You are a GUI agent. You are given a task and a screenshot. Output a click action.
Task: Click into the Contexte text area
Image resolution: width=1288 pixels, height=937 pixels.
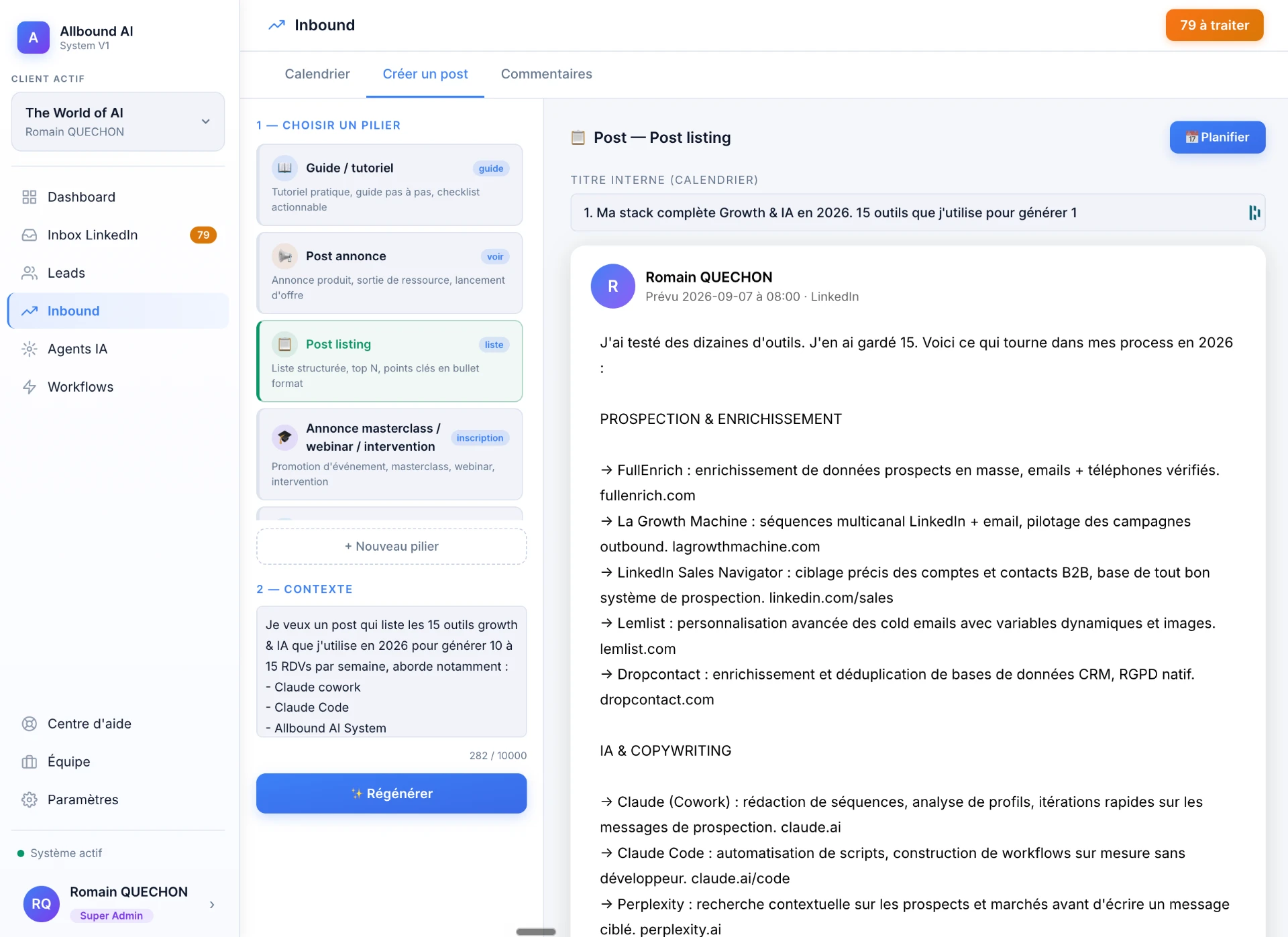pos(392,672)
